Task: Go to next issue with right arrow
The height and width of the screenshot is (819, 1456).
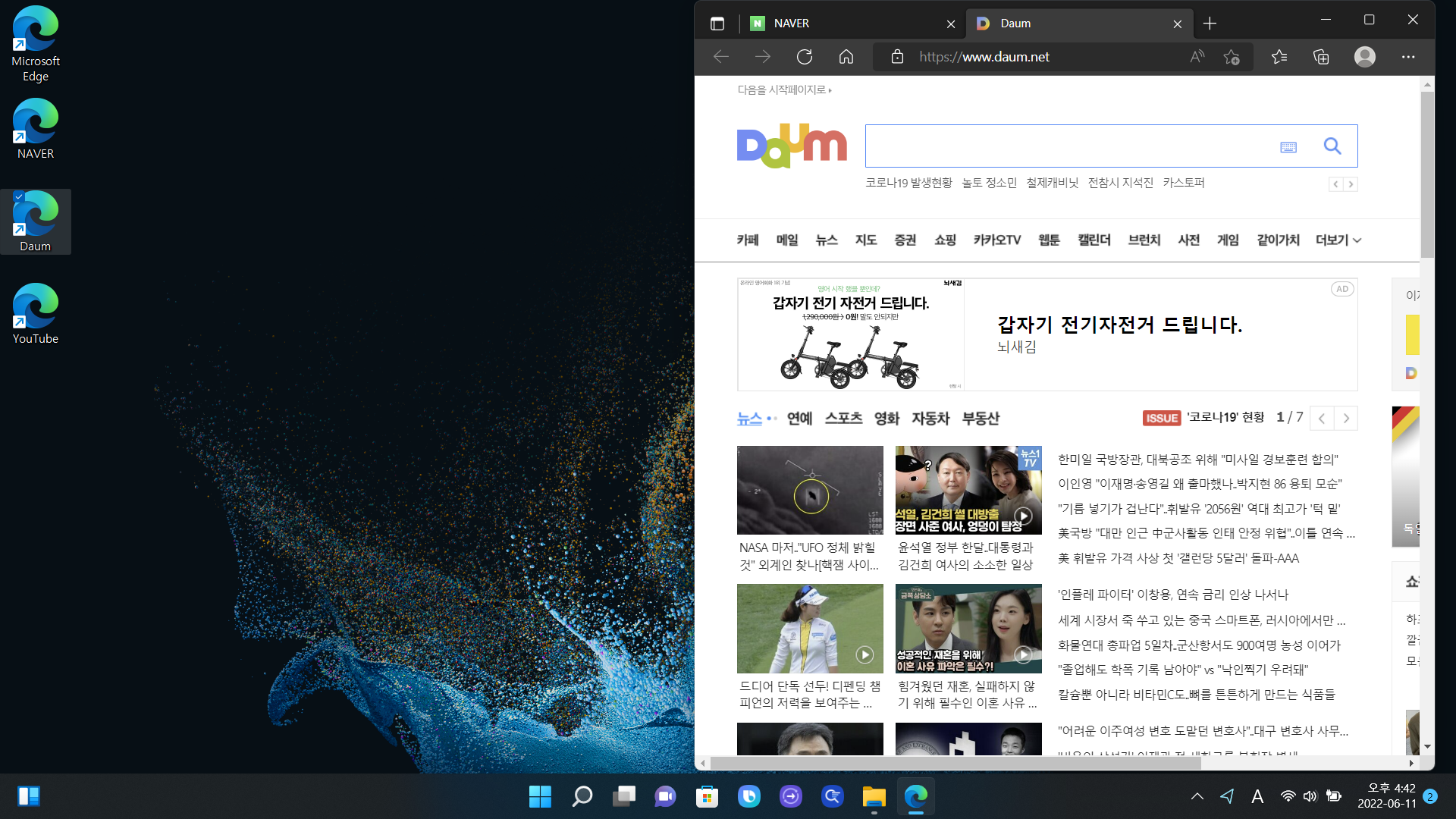Action: [1346, 419]
